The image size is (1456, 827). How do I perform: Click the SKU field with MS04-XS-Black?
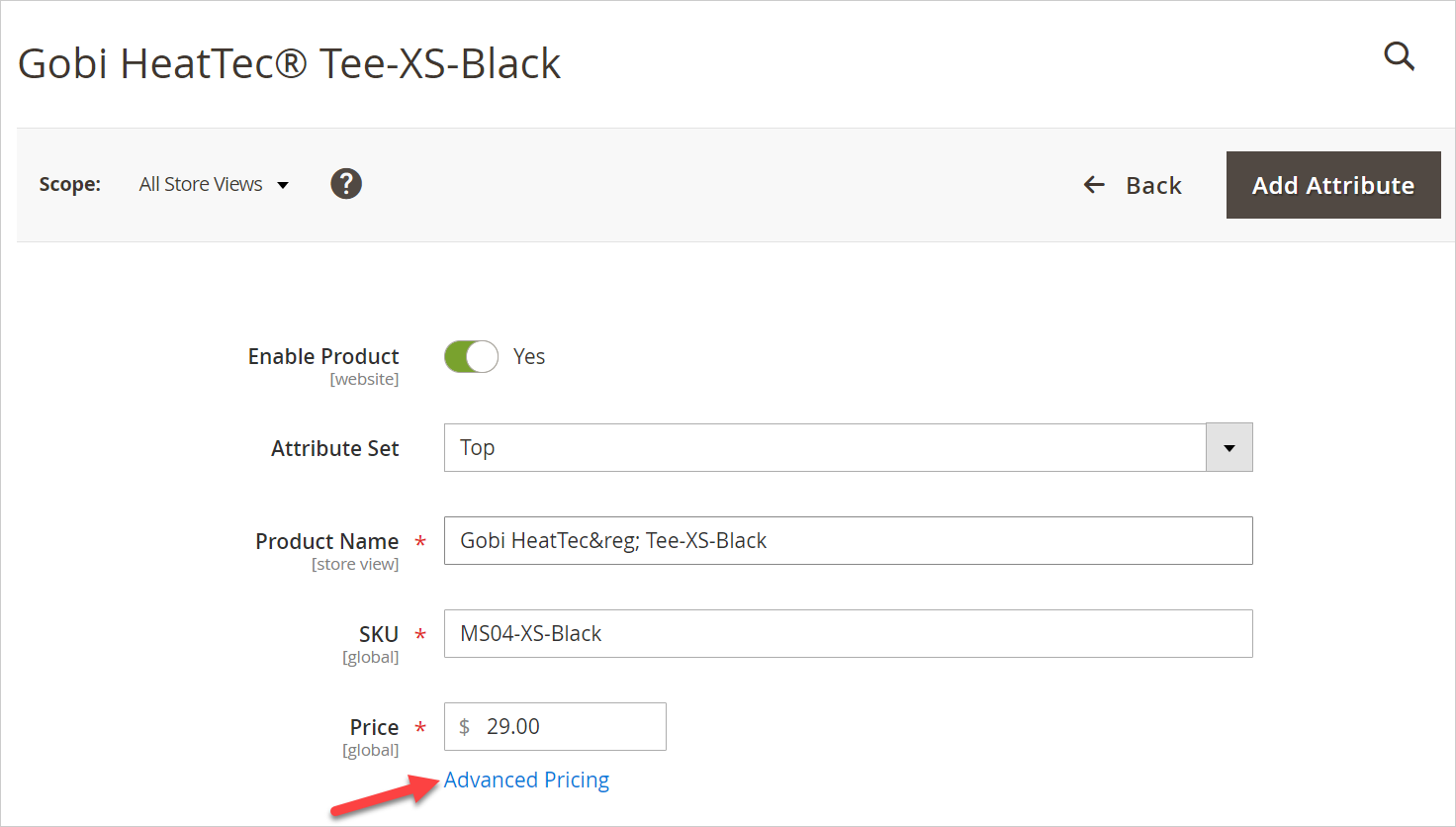coord(849,634)
